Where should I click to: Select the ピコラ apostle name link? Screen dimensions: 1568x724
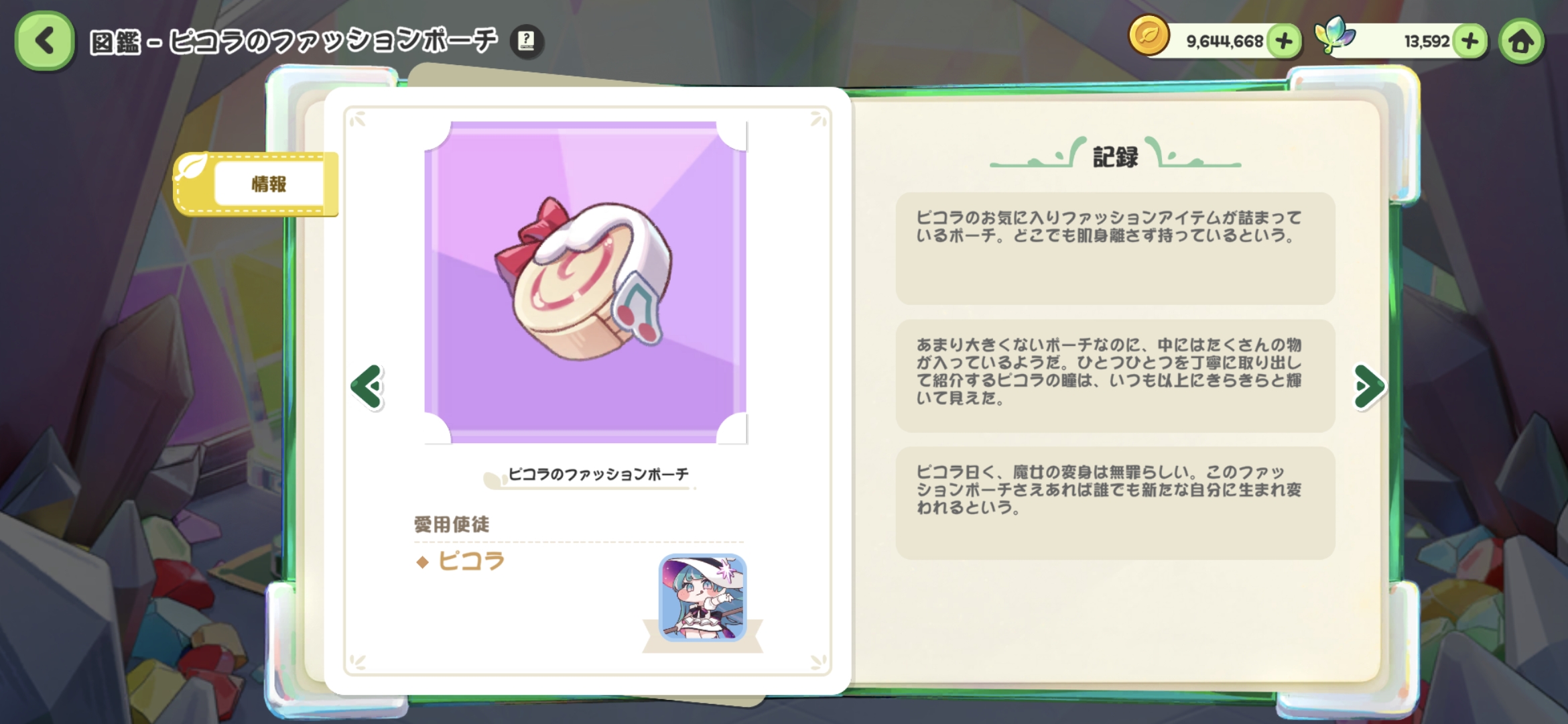click(x=471, y=561)
